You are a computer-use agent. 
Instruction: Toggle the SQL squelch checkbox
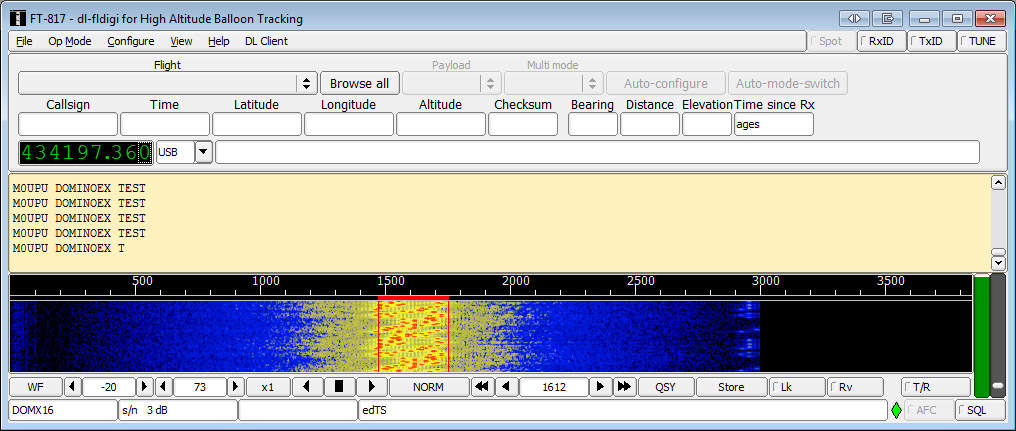coord(981,410)
